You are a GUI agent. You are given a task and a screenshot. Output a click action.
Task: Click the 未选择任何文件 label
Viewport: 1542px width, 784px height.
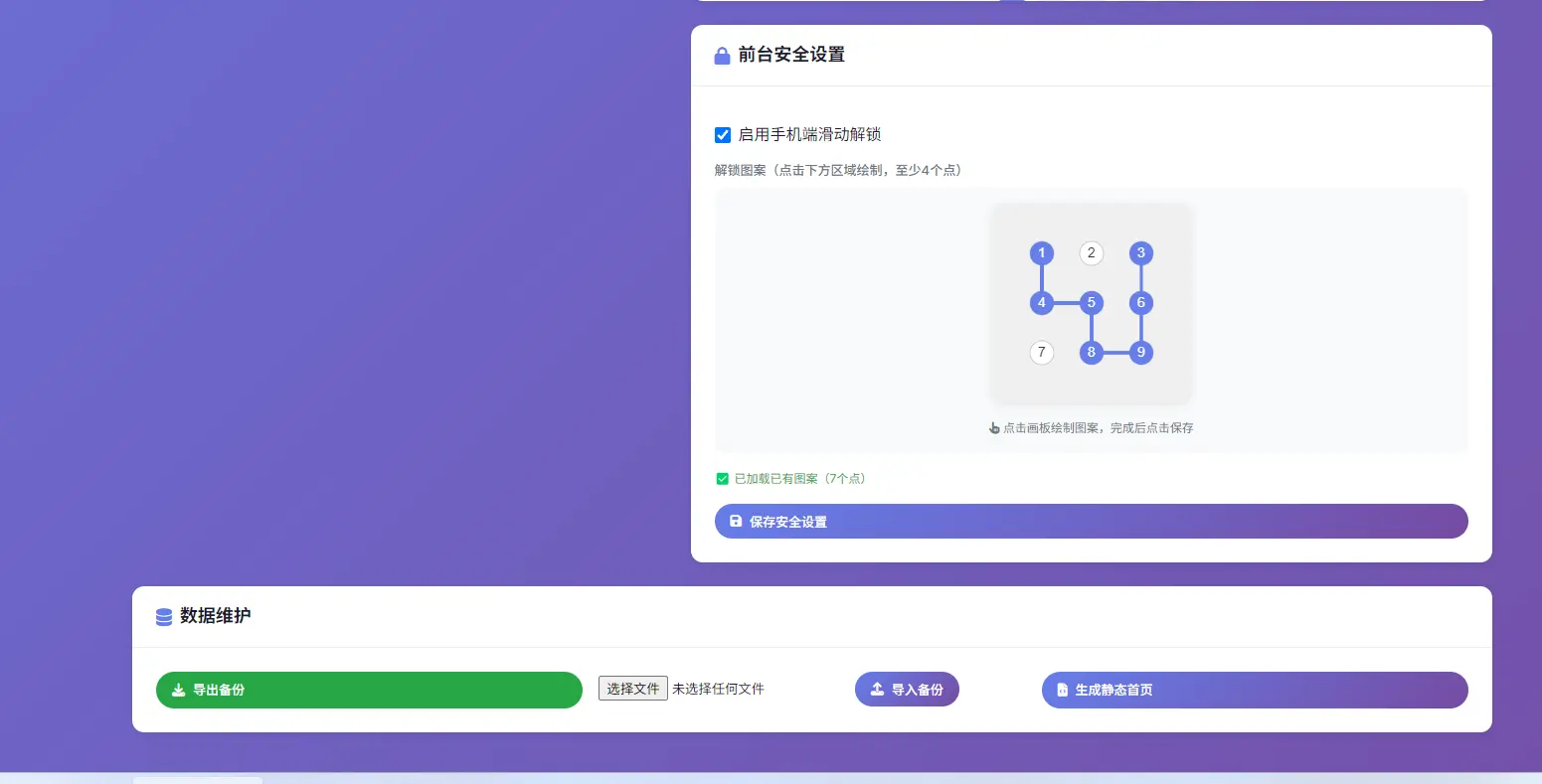718,689
